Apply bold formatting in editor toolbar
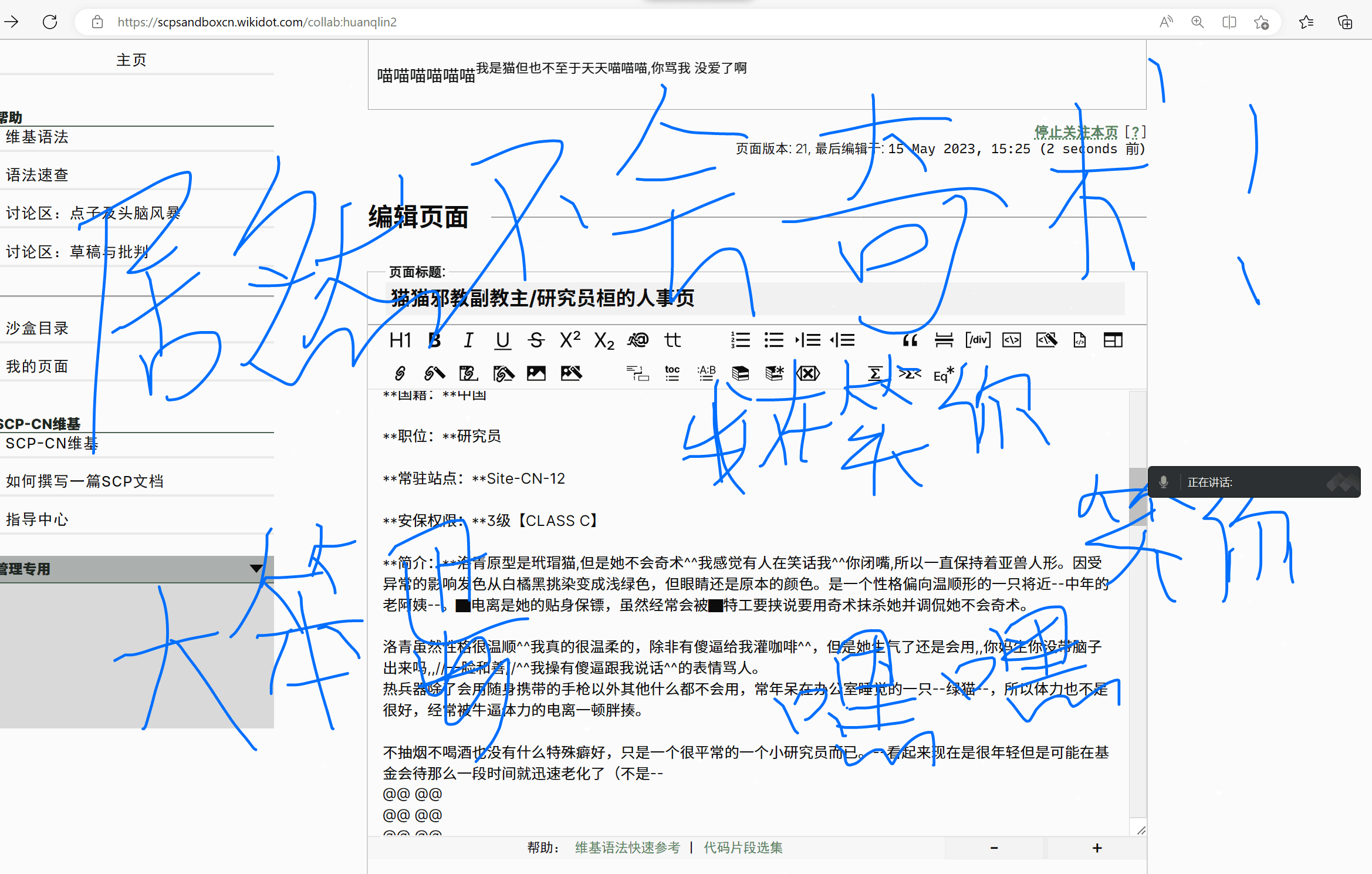This screenshot has height=874, width=1372. pyautogui.click(x=435, y=340)
